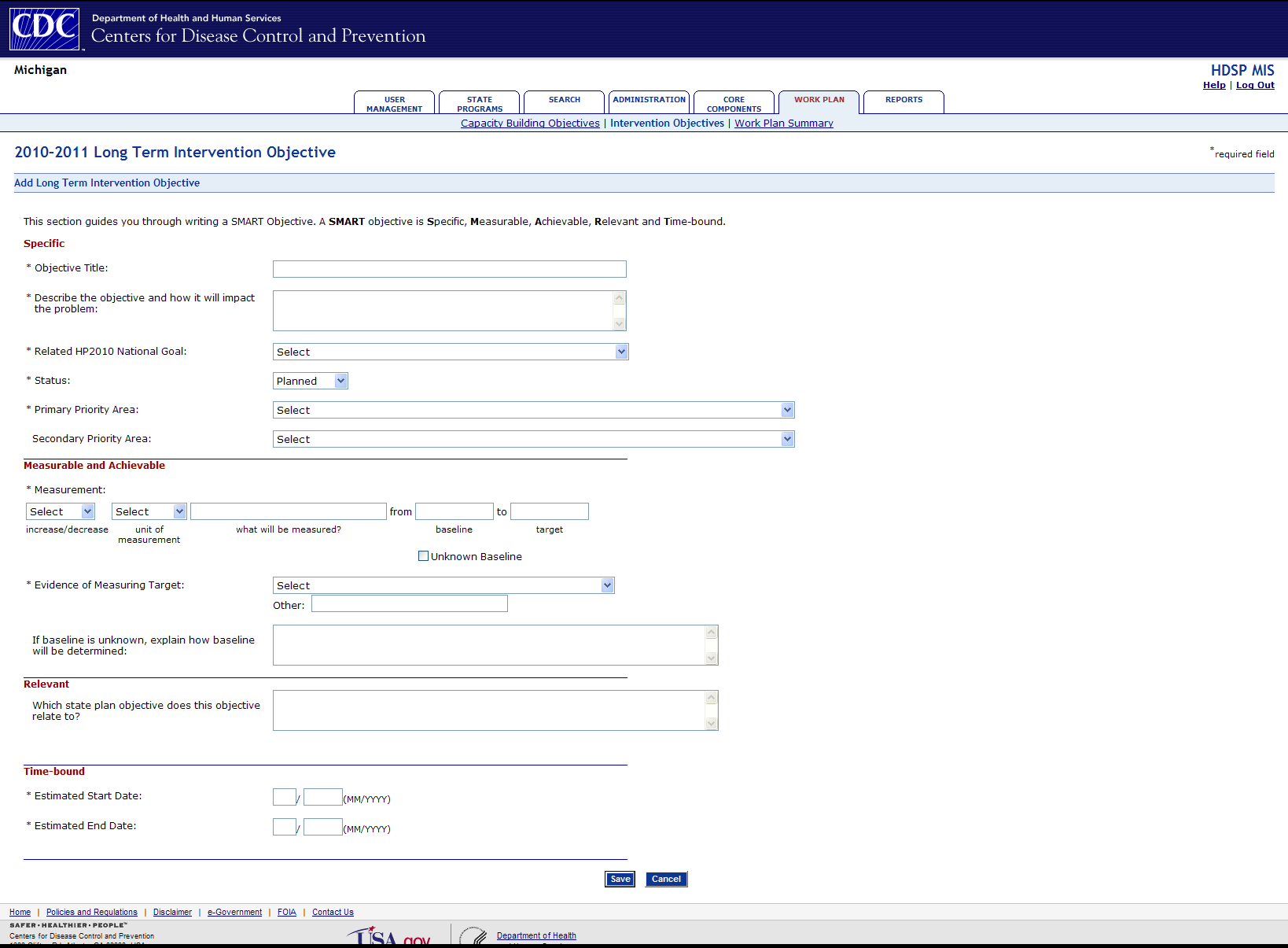Click the baseline value input field

(454, 511)
